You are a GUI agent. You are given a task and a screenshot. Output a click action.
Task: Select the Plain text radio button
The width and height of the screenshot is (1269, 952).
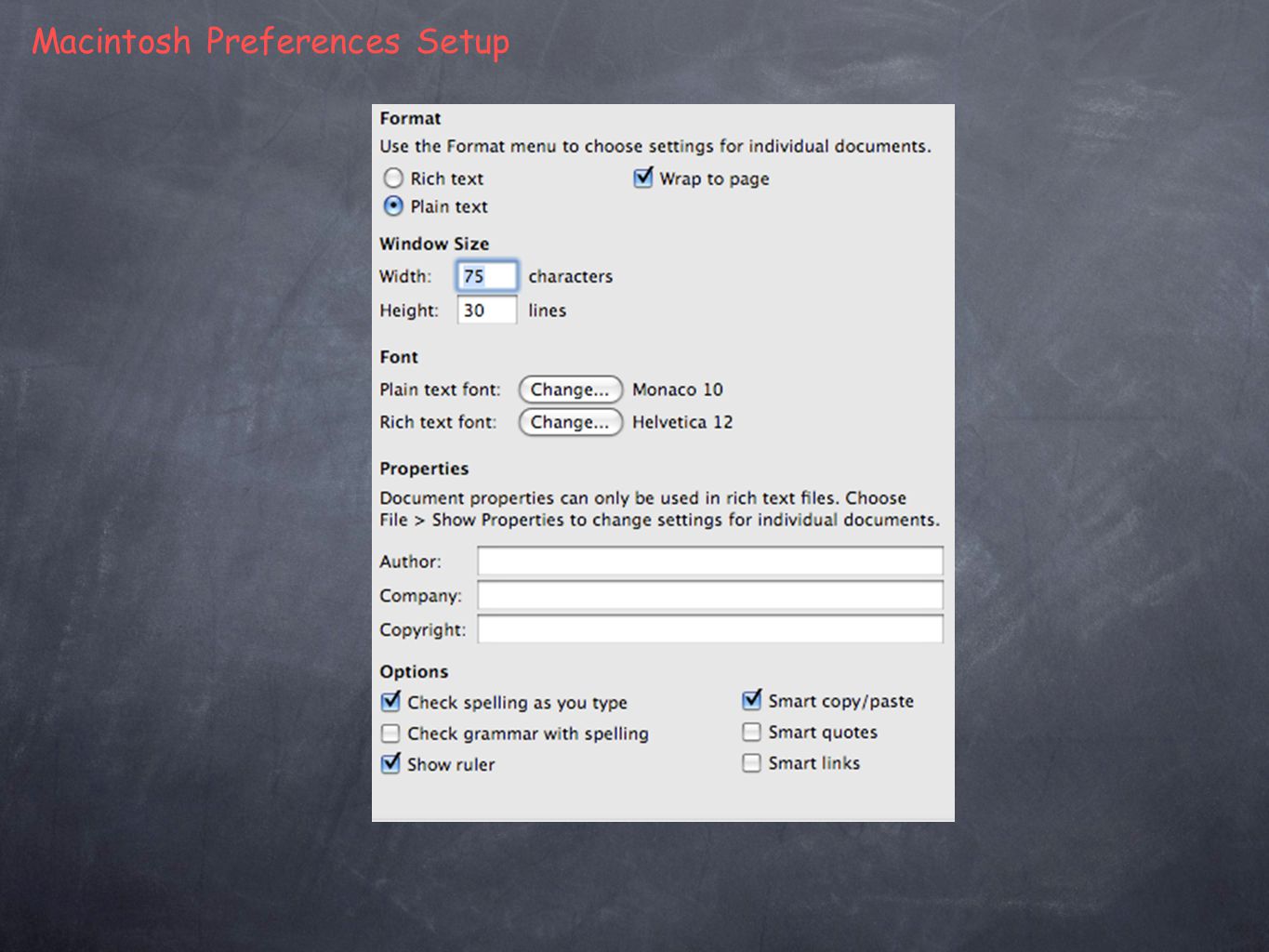393,205
